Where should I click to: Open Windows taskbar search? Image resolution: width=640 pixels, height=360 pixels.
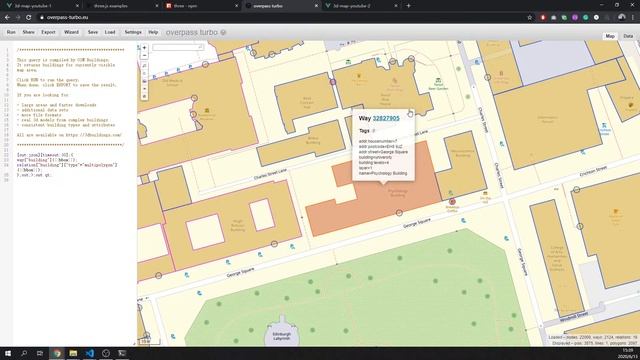coord(24,353)
